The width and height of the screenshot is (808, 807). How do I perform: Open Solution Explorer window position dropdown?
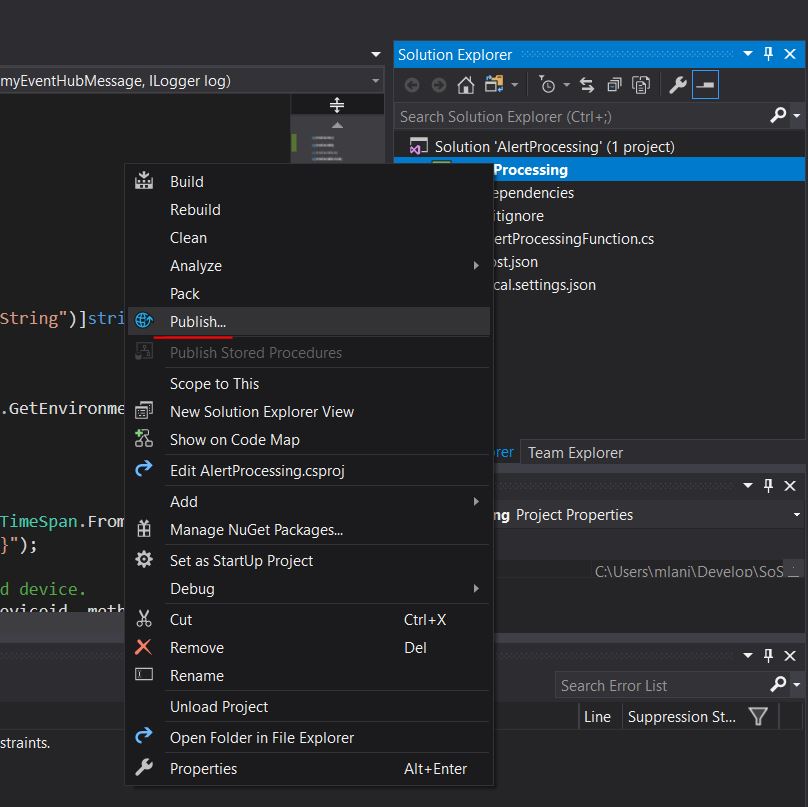(x=748, y=54)
